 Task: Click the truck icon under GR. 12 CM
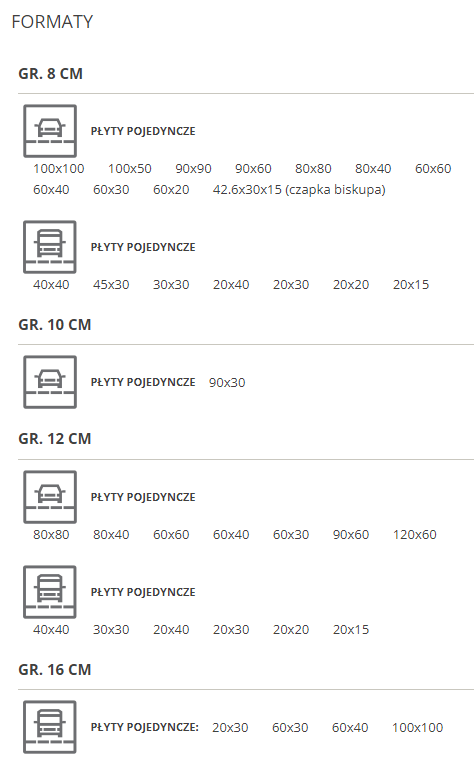50,592
